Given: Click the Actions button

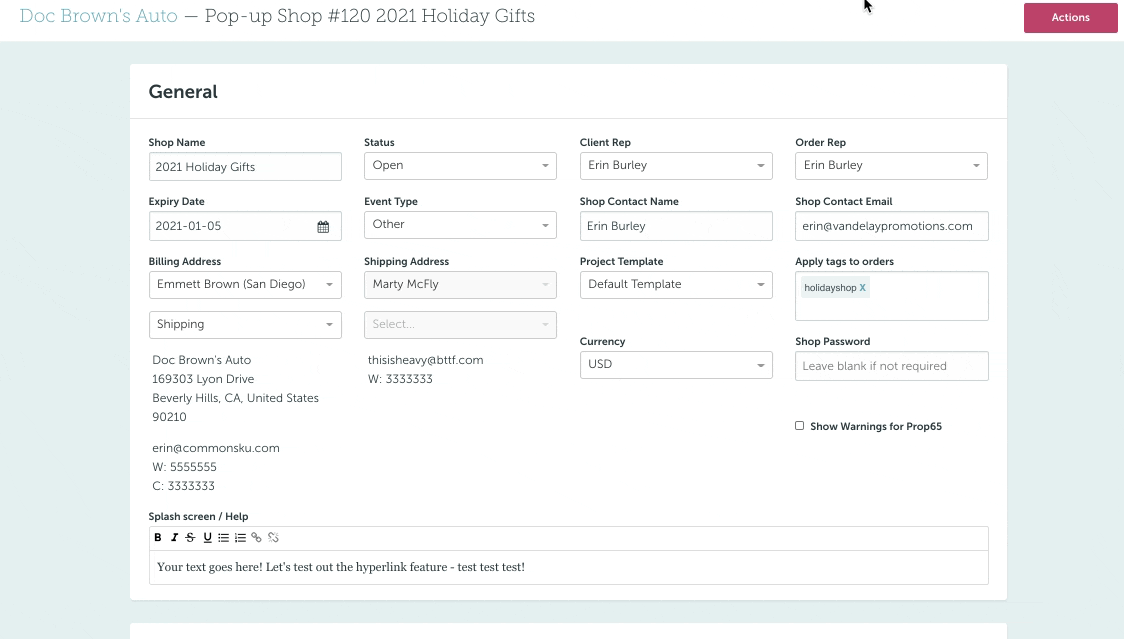Looking at the screenshot, I should (1070, 18).
